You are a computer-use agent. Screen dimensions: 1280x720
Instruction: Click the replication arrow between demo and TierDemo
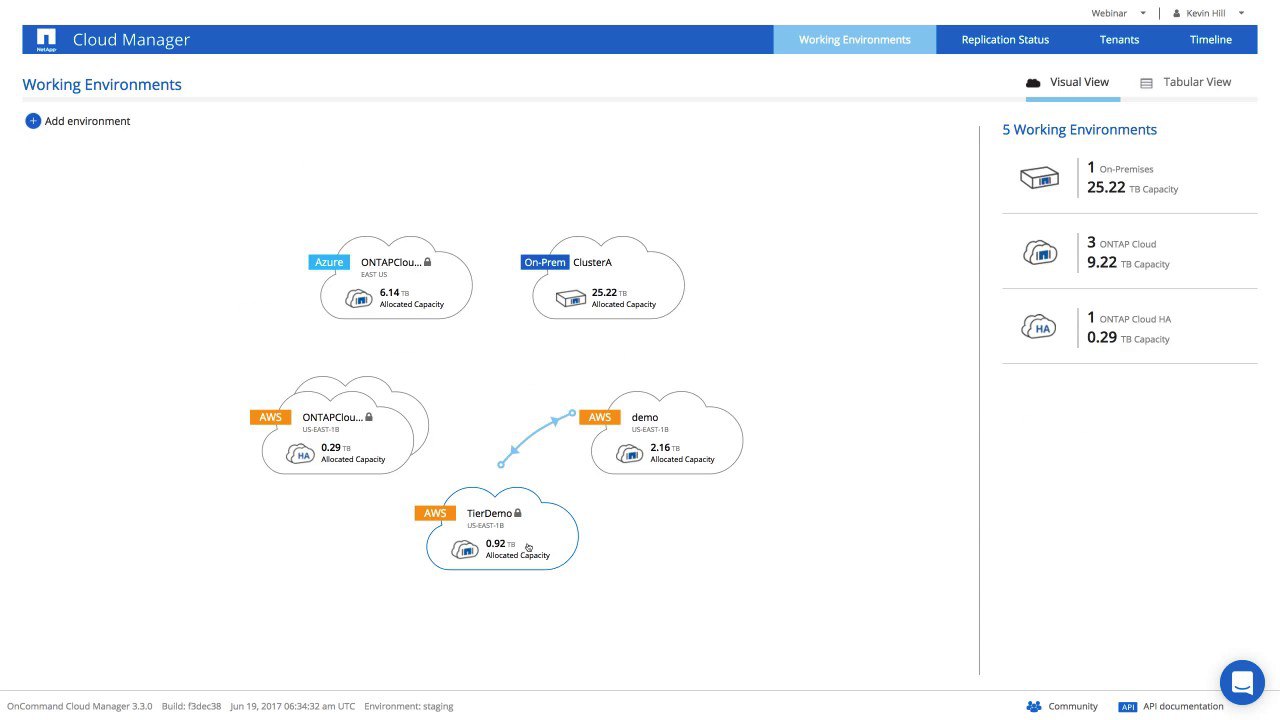pos(537,438)
